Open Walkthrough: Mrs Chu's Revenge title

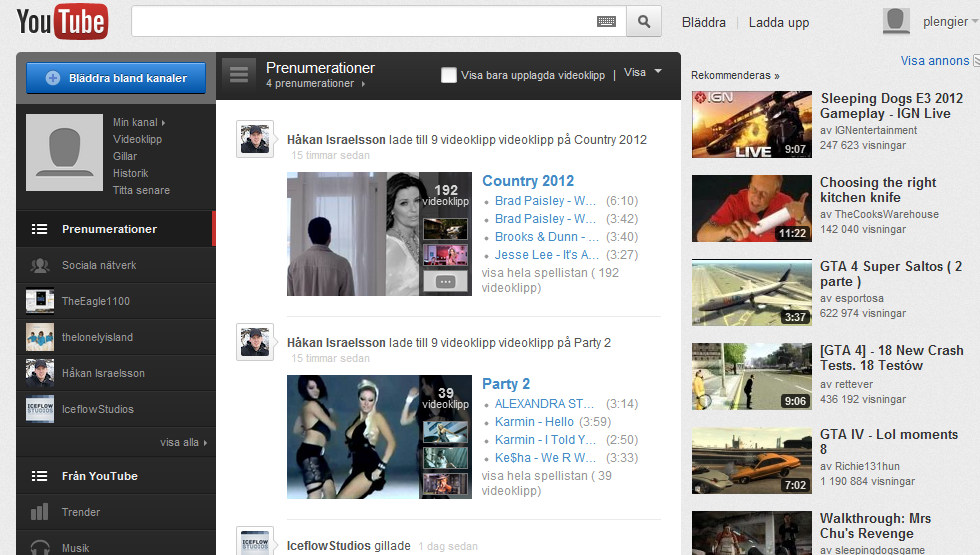(875, 526)
